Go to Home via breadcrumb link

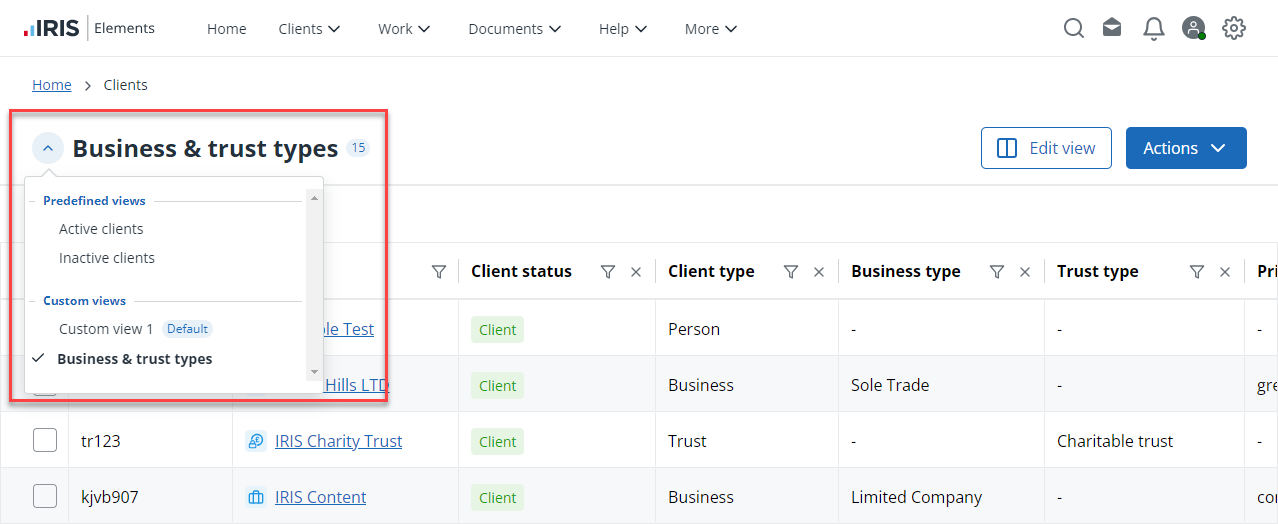[x=52, y=85]
